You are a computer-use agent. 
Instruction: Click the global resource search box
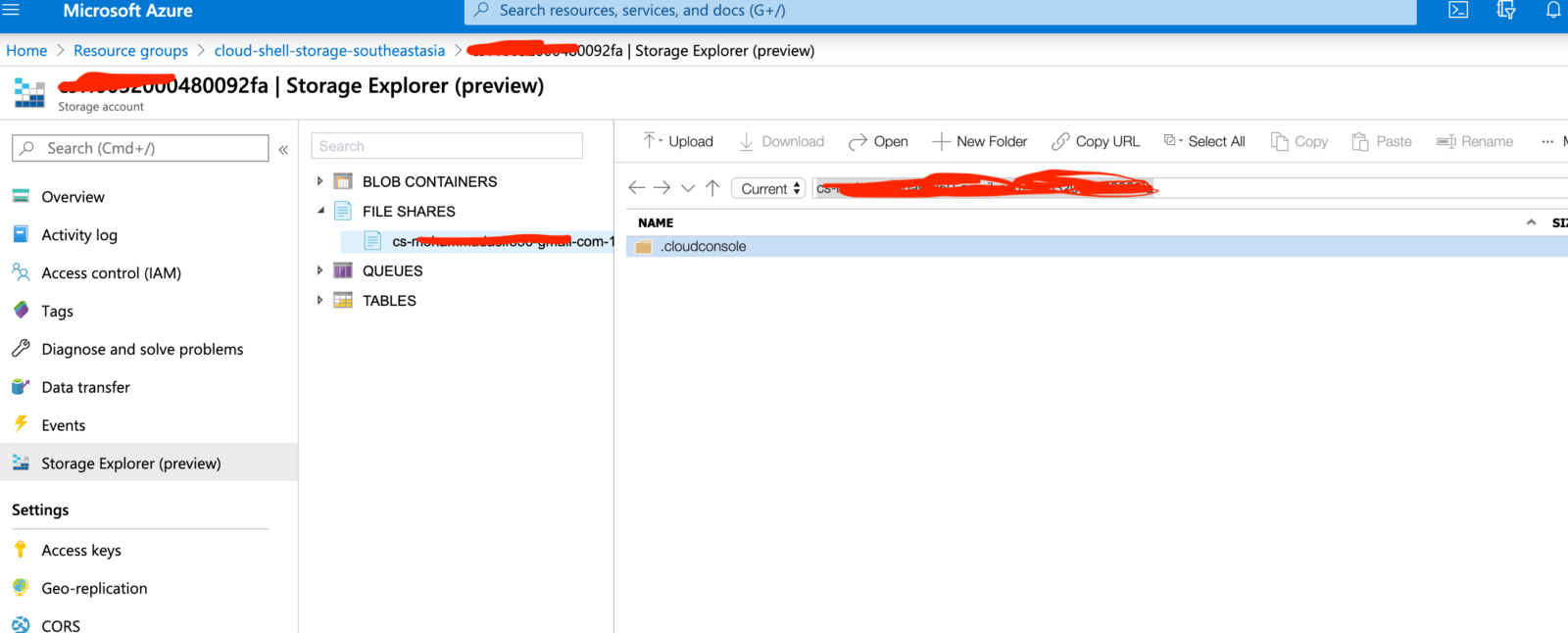(x=940, y=11)
